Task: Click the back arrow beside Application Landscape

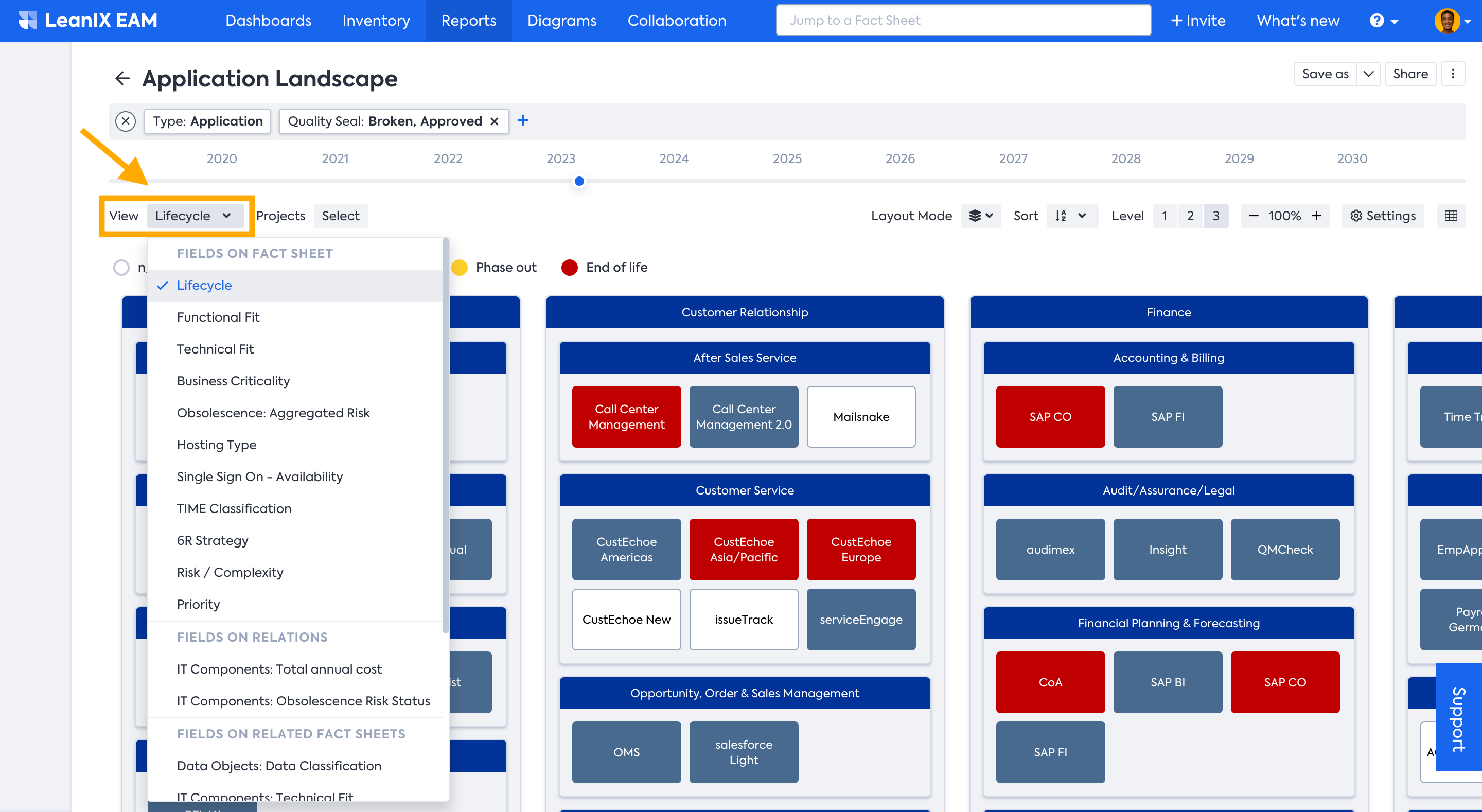Action: point(122,78)
